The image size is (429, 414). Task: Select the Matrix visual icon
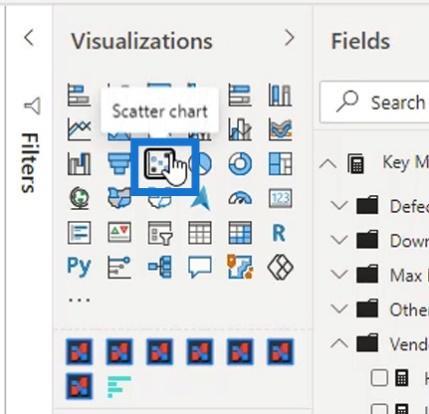click(x=240, y=233)
